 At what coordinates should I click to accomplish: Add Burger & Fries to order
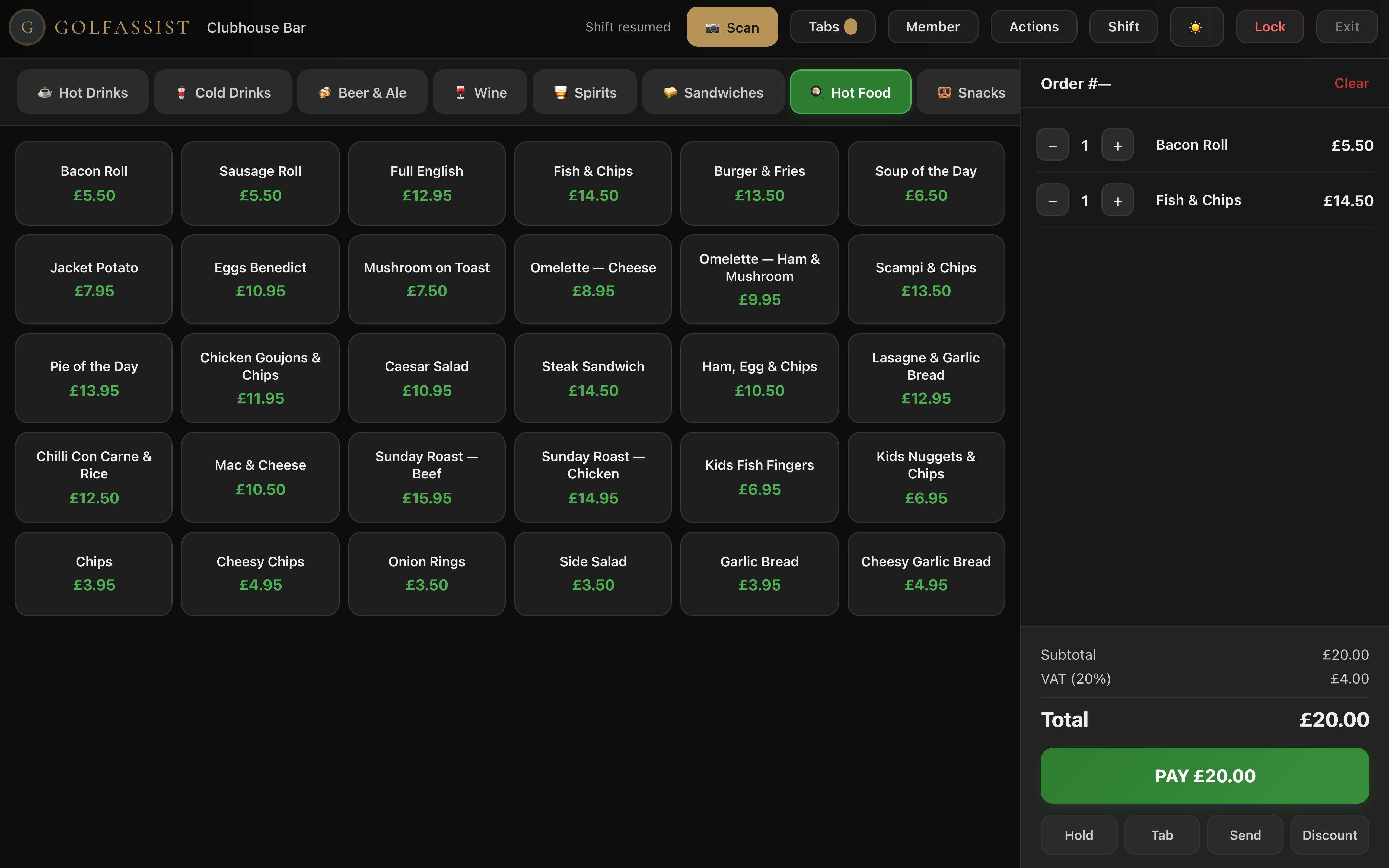coord(759,183)
